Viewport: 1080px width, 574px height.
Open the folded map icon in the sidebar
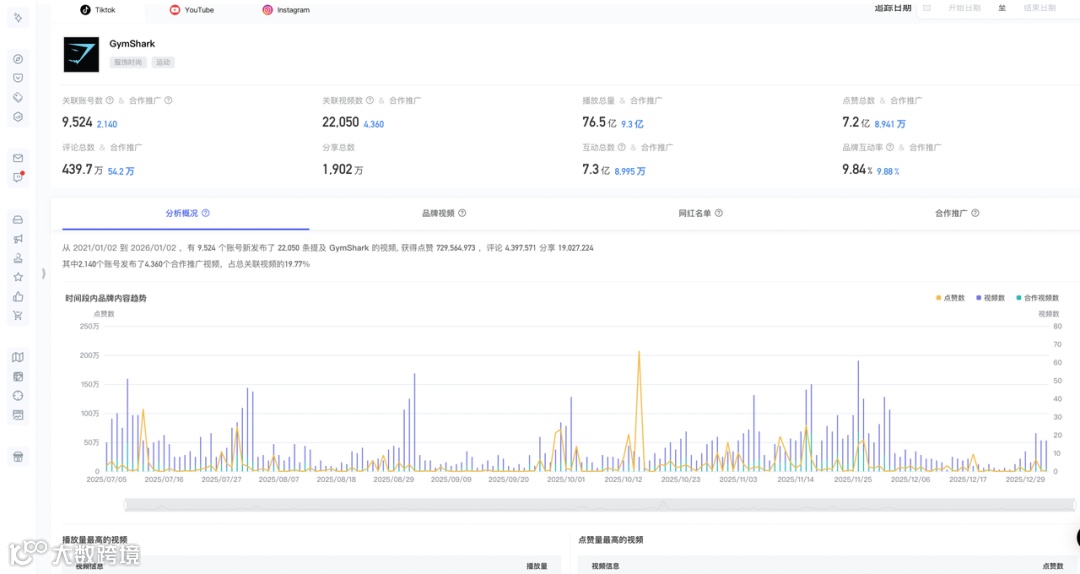[x=18, y=357]
